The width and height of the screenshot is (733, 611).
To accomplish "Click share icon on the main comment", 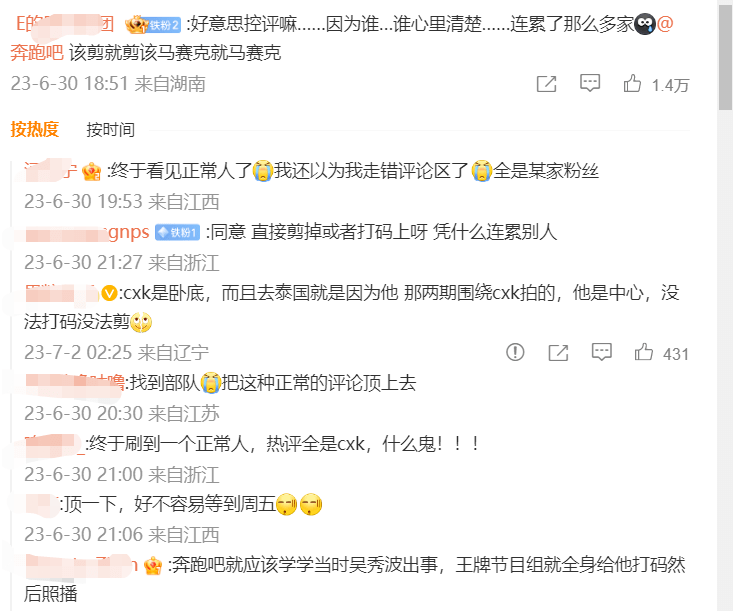I will coord(546,84).
